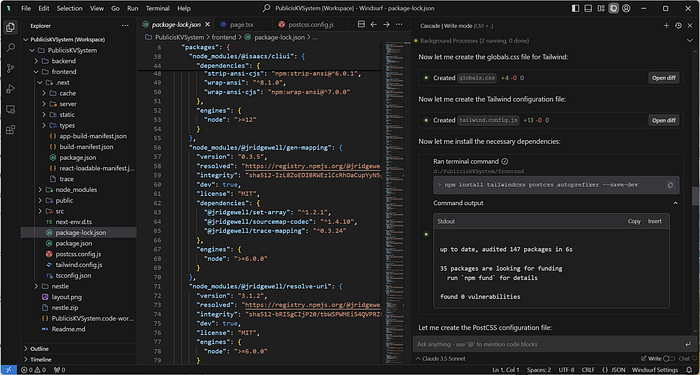Click the JSON language mode indicator
700x375 pixels.
pyautogui.click(x=614, y=370)
